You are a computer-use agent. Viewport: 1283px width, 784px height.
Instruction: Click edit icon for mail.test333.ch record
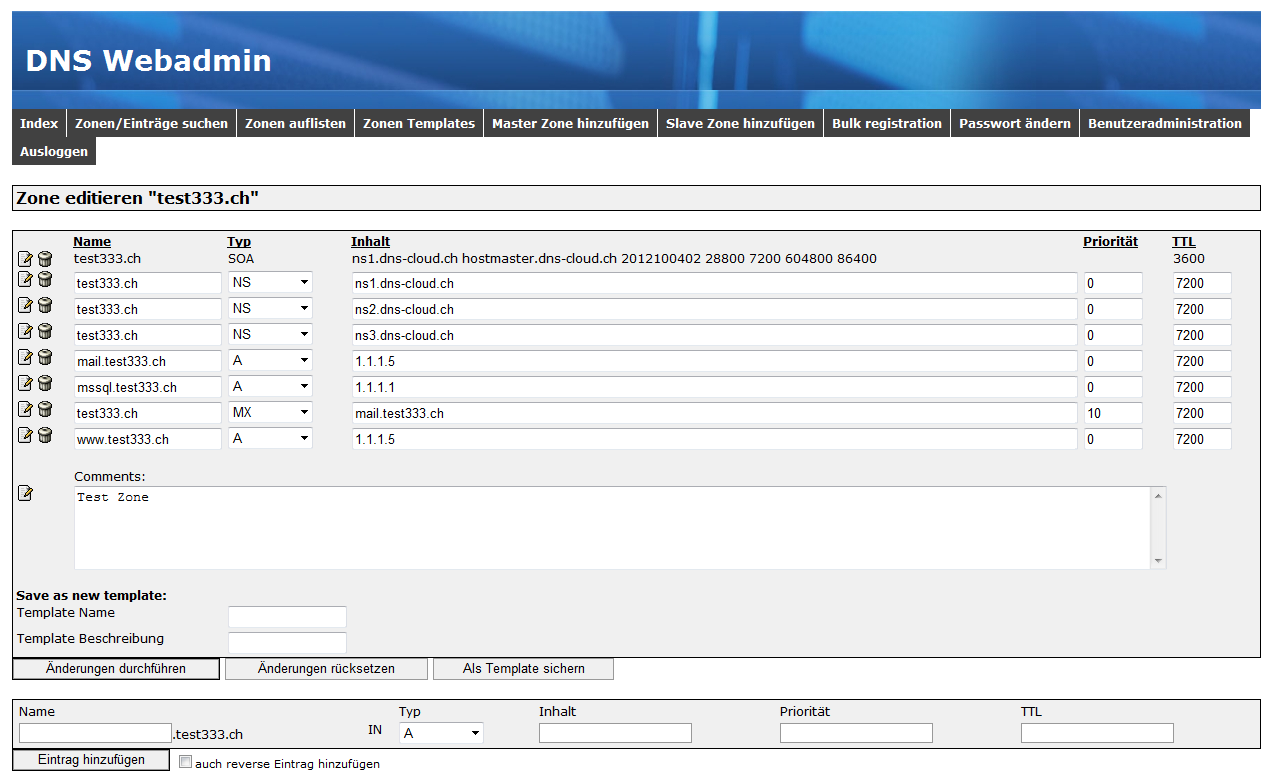(26, 357)
